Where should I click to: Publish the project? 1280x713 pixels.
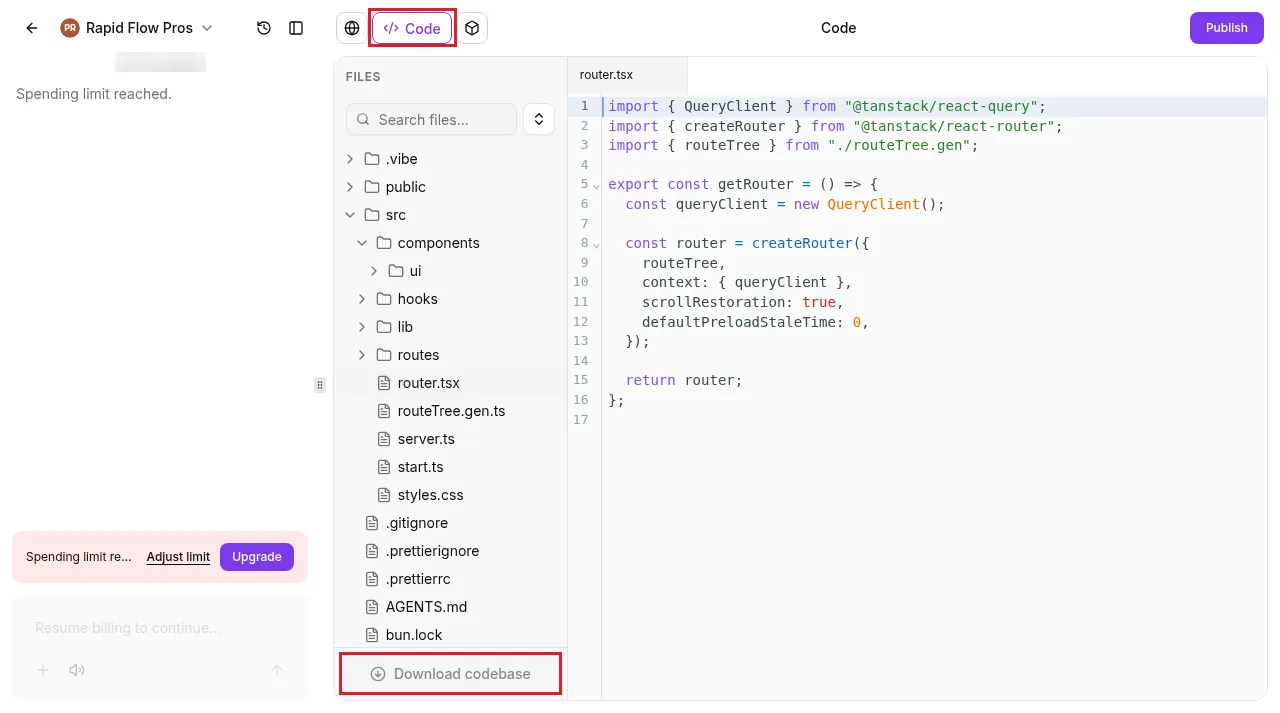(1226, 28)
